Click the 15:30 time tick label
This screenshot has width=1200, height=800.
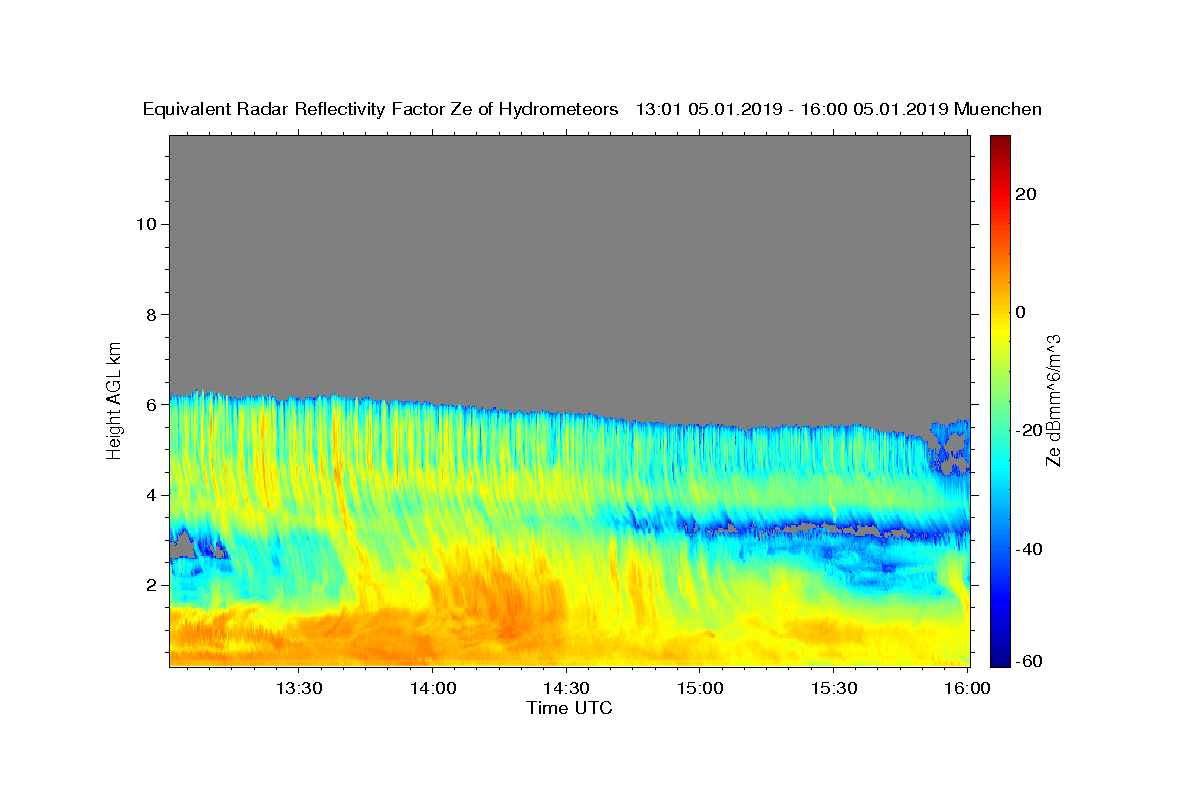tap(834, 689)
